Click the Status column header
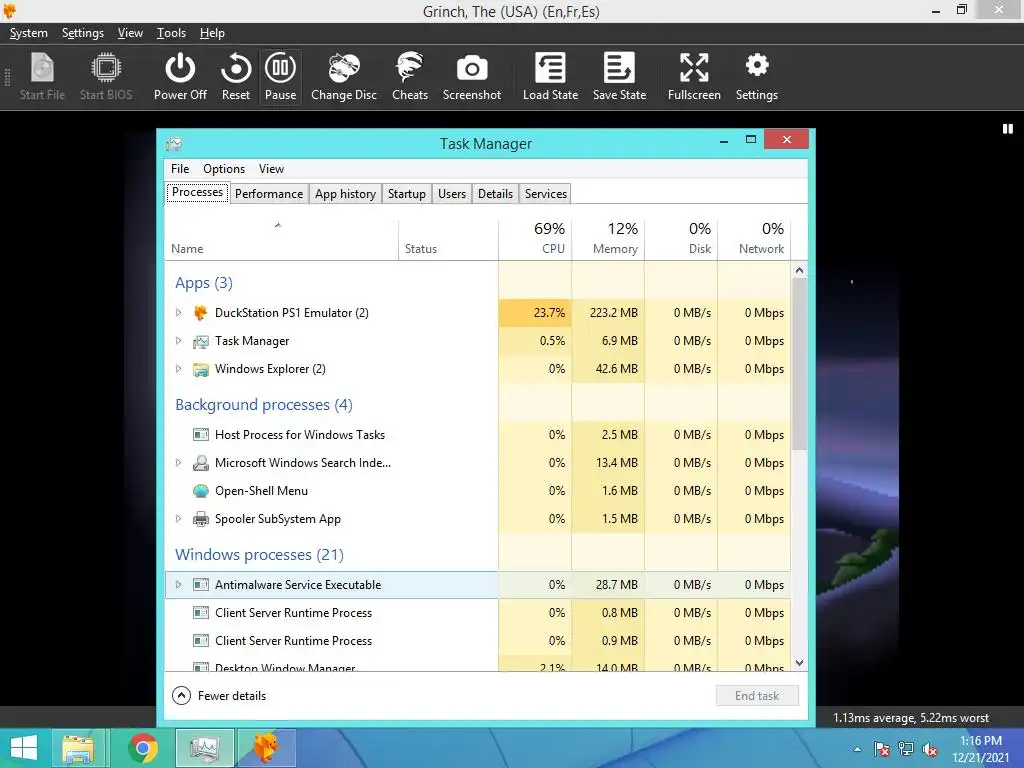The image size is (1024, 768). coord(448,238)
